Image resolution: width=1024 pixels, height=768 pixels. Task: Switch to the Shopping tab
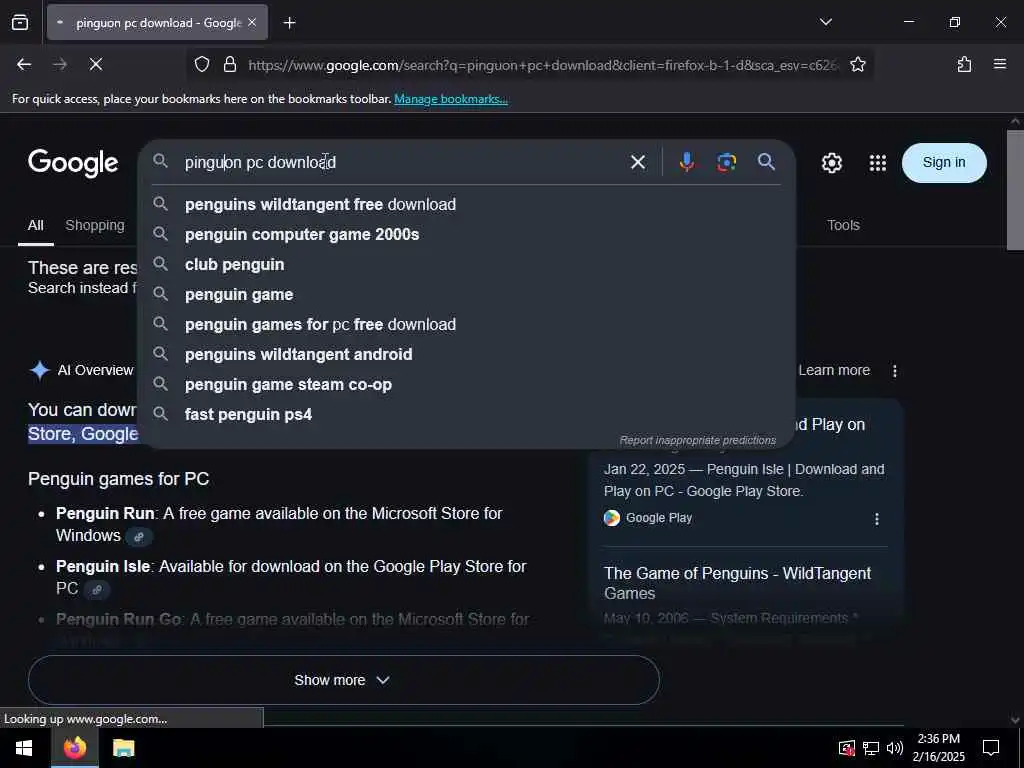(x=95, y=225)
